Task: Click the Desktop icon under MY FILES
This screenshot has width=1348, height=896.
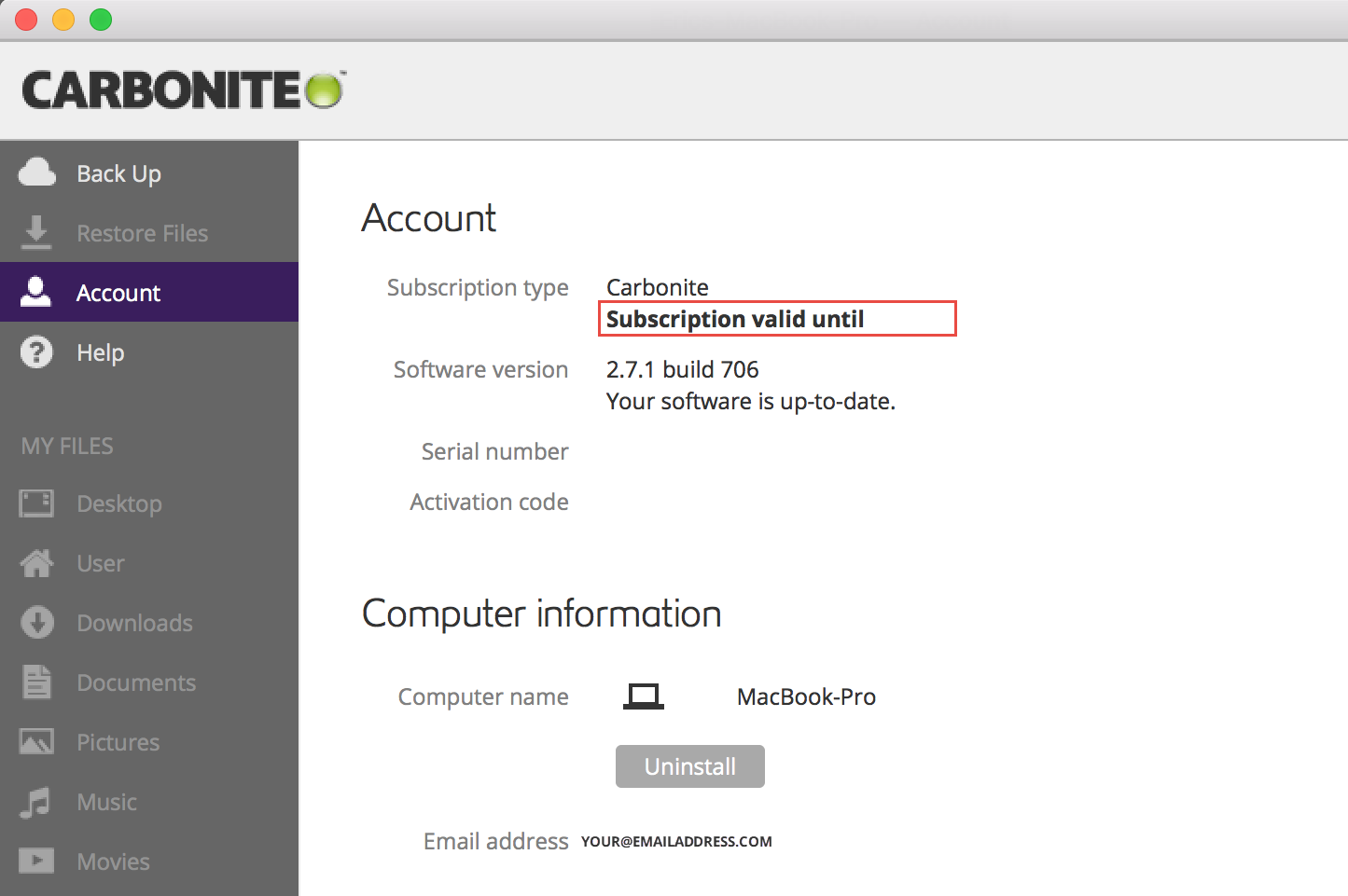Action: [x=36, y=503]
